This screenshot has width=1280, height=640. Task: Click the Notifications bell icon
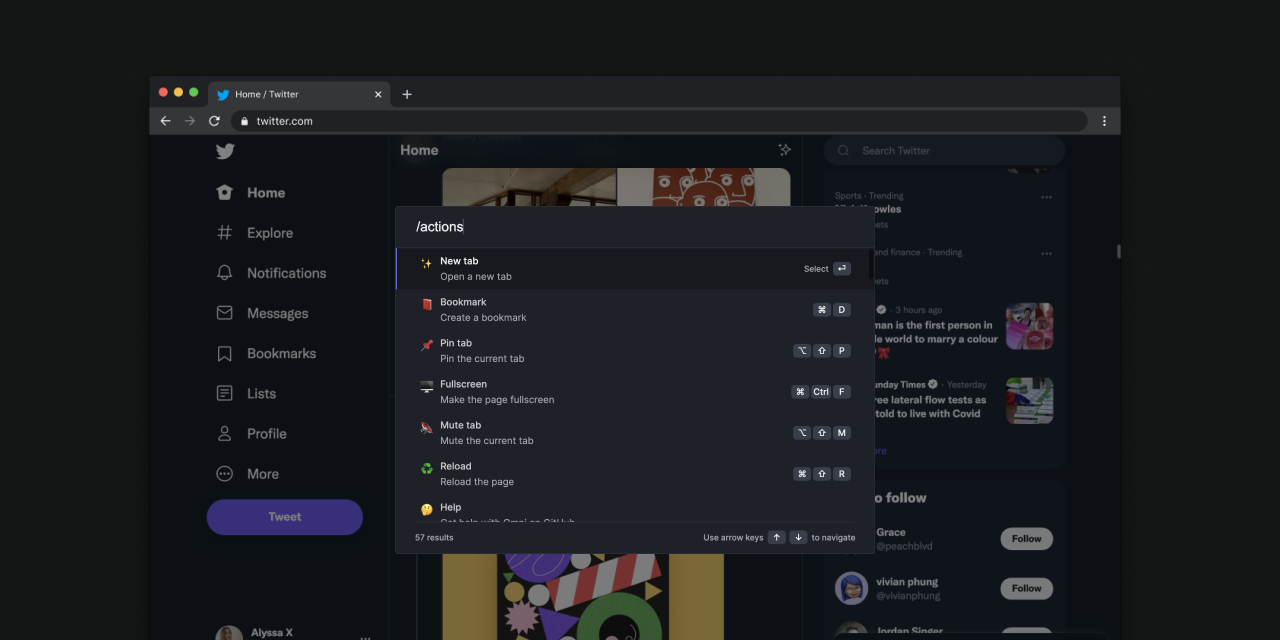click(x=225, y=273)
